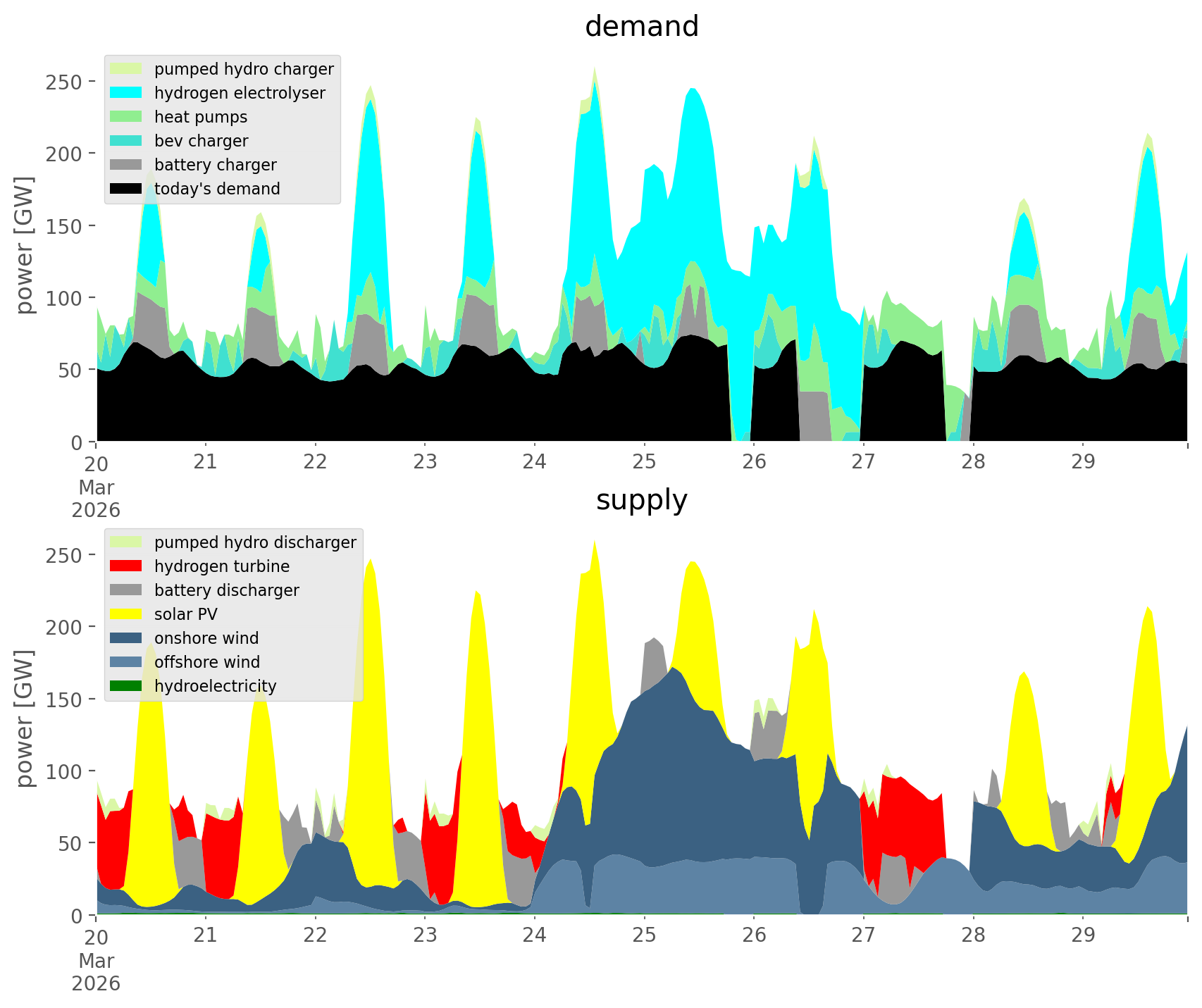The image size is (1202, 1008).
Task: Click the 'pumped hydro discharger' legend label
Action: [255, 542]
